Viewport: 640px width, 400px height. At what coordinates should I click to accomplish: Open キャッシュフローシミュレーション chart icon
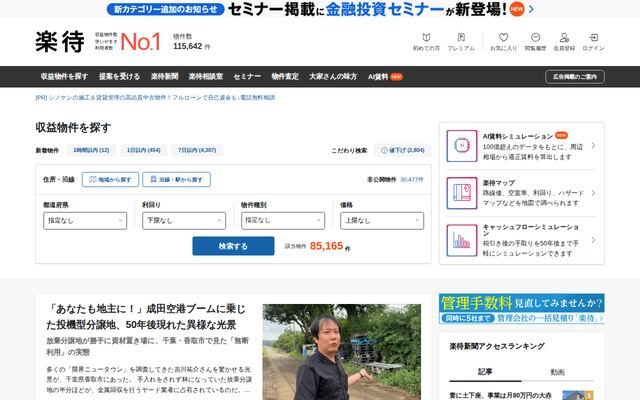pyautogui.click(x=462, y=240)
